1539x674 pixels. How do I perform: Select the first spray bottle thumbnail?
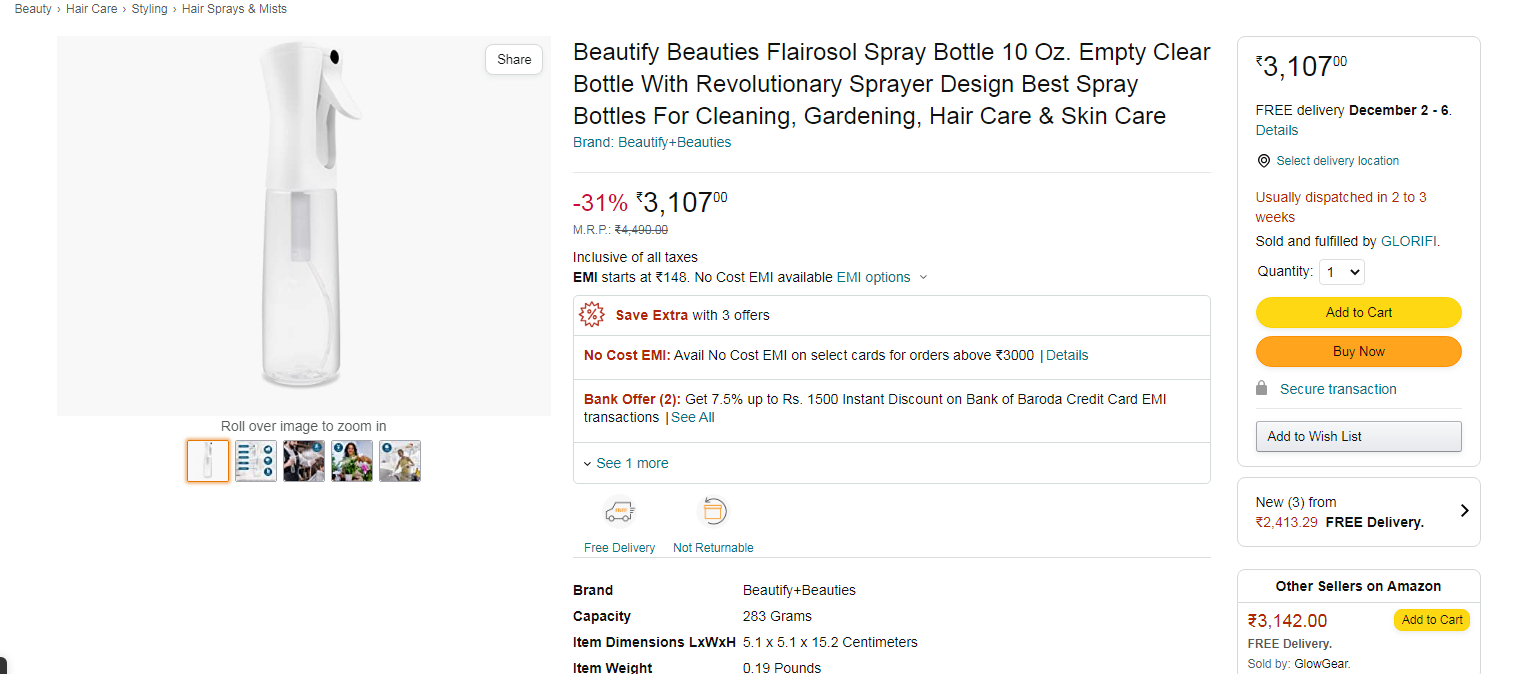click(208, 461)
